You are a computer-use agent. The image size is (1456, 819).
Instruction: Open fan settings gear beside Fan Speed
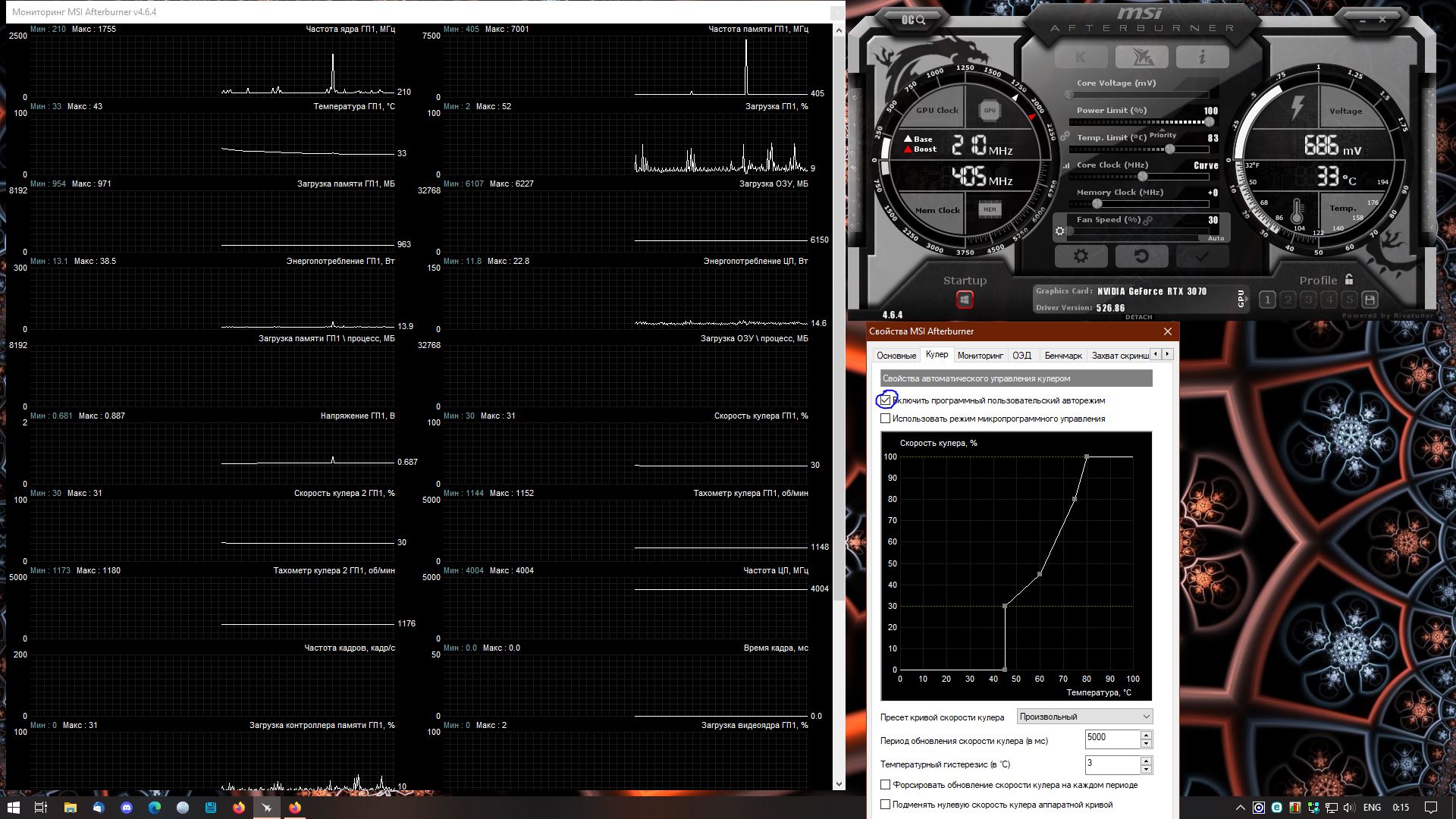click(x=1060, y=231)
